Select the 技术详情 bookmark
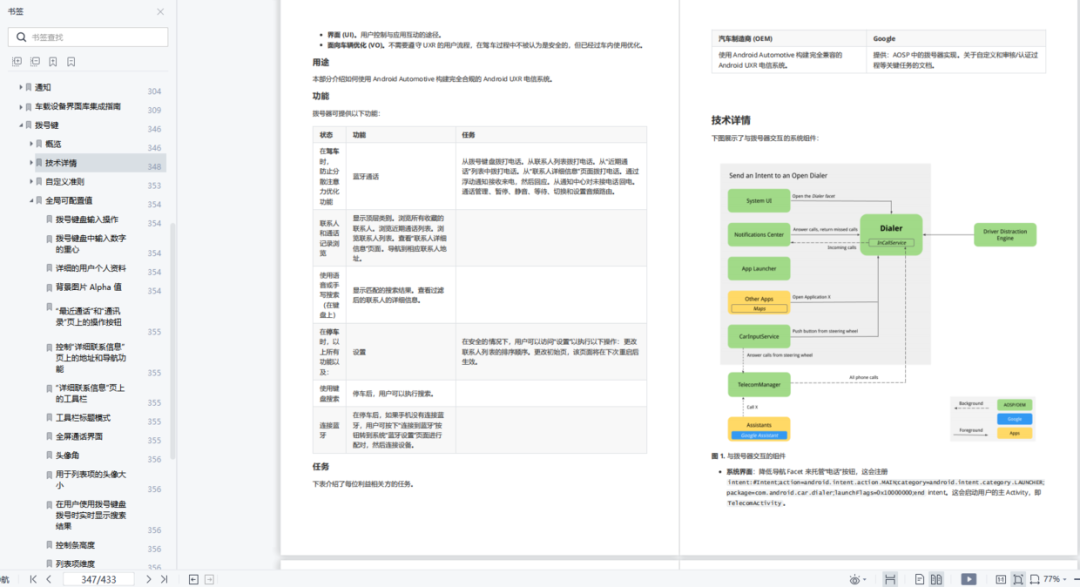 click(61, 163)
